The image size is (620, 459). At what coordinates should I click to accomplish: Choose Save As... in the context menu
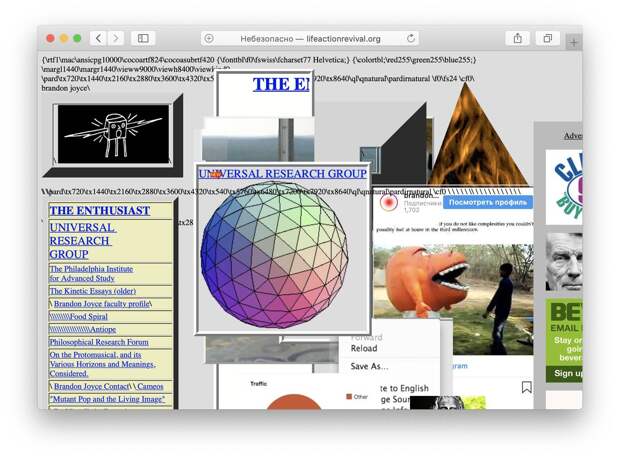tap(369, 366)
